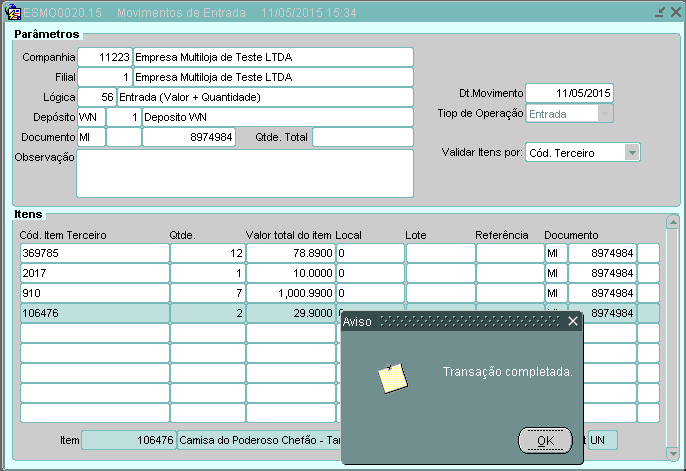Click the Documento number field 8974984
This screenshot has width=686, height=471.
tap(189, 137)
